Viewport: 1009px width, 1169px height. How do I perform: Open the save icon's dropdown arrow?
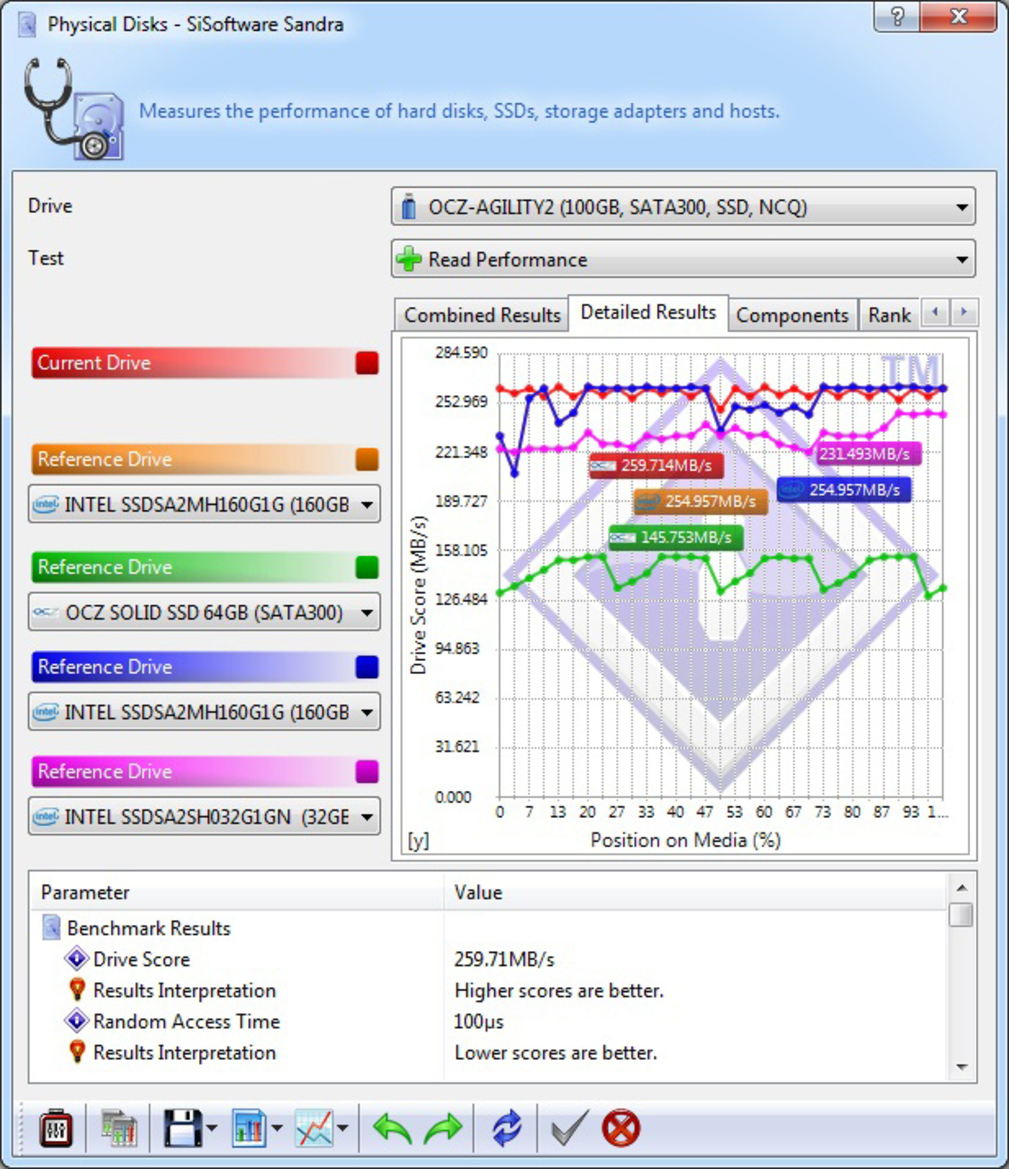pyautogui.click(x=213, y=1128)
